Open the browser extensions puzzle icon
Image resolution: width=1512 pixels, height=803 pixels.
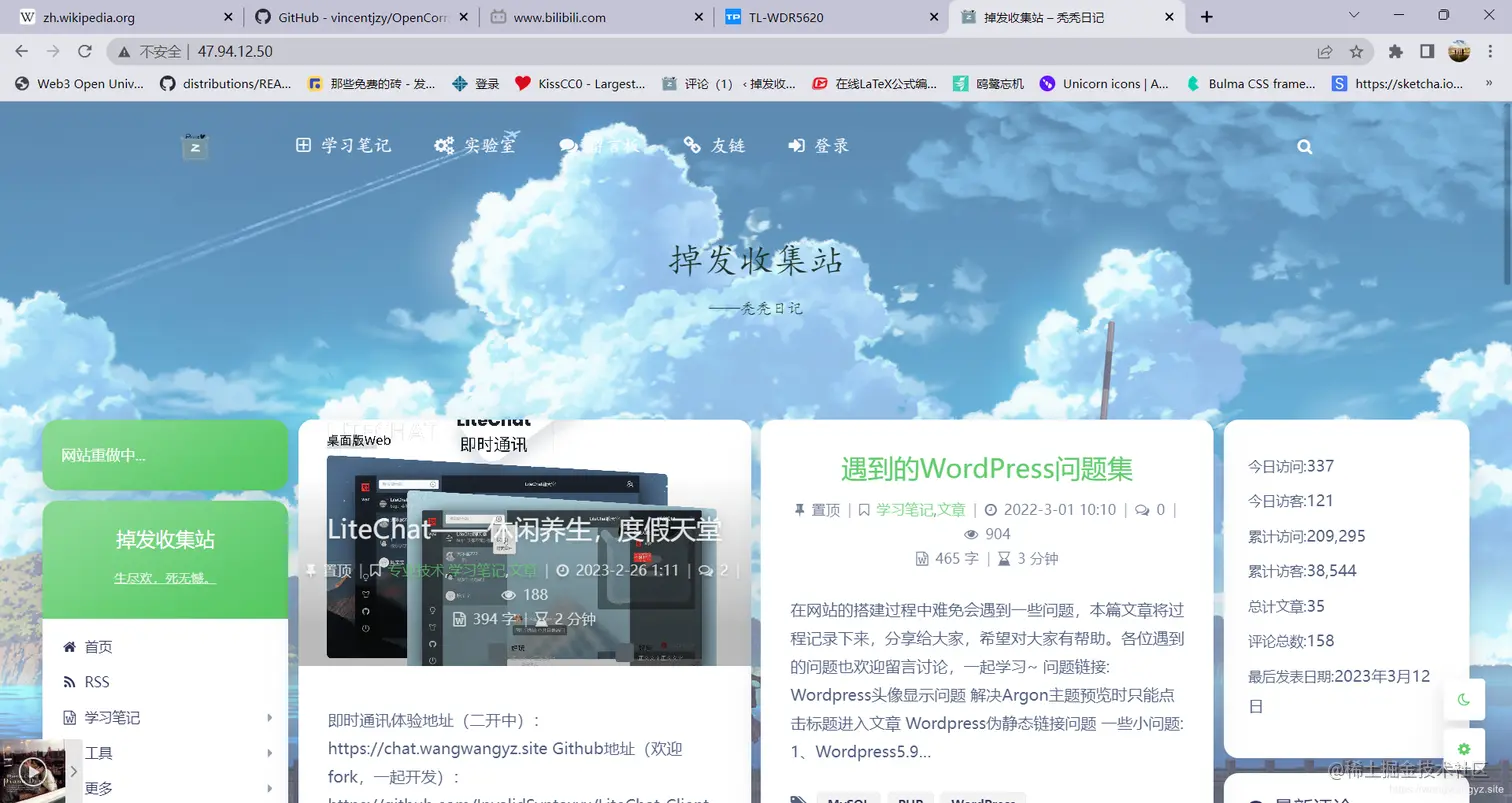click(x=1396, y=51)
